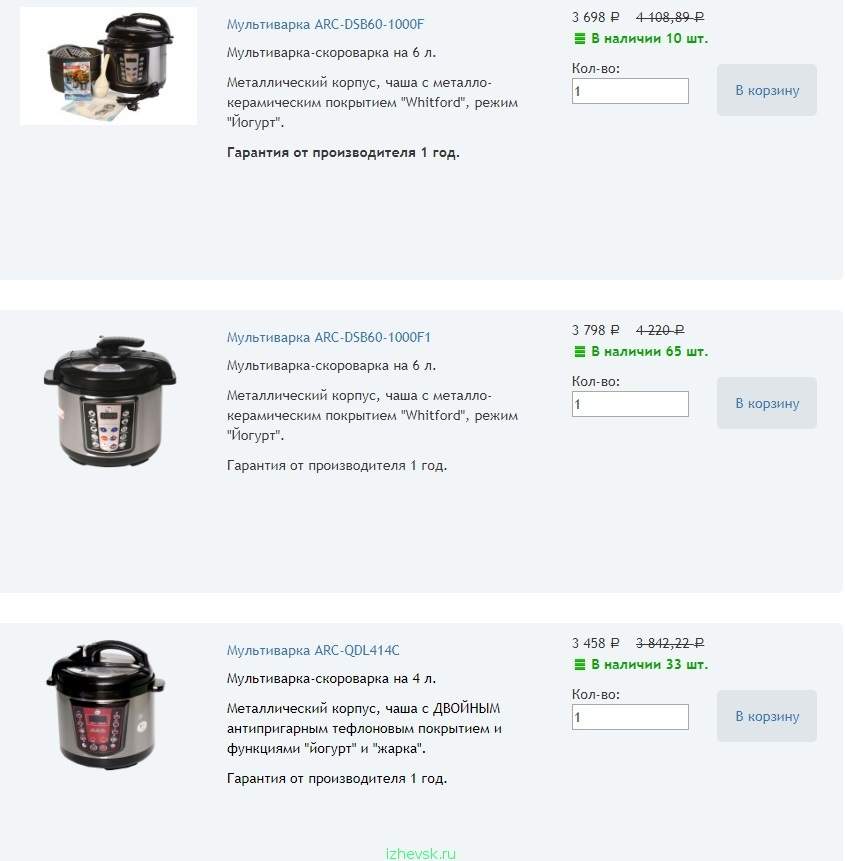Open the ARC-DSB60-1000F multicooker product photo
The height and width of the screenshot is (861, 845).
109,66
